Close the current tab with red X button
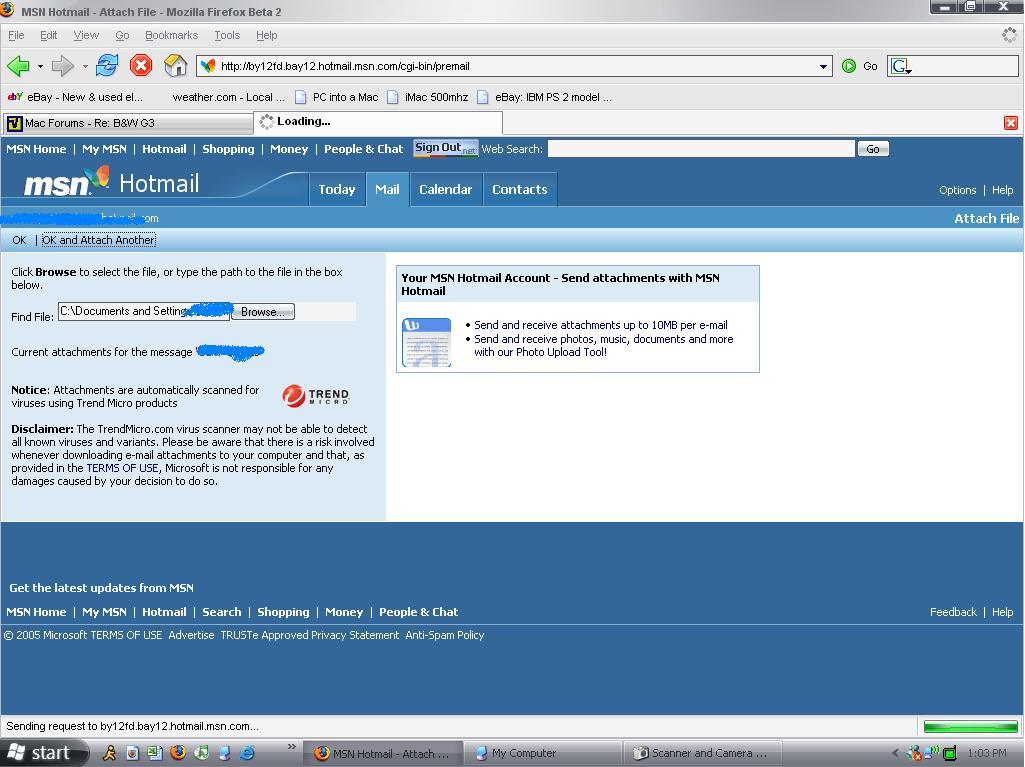Image resolution: width=1025 pixels, height=767 pixels. 1011,123
